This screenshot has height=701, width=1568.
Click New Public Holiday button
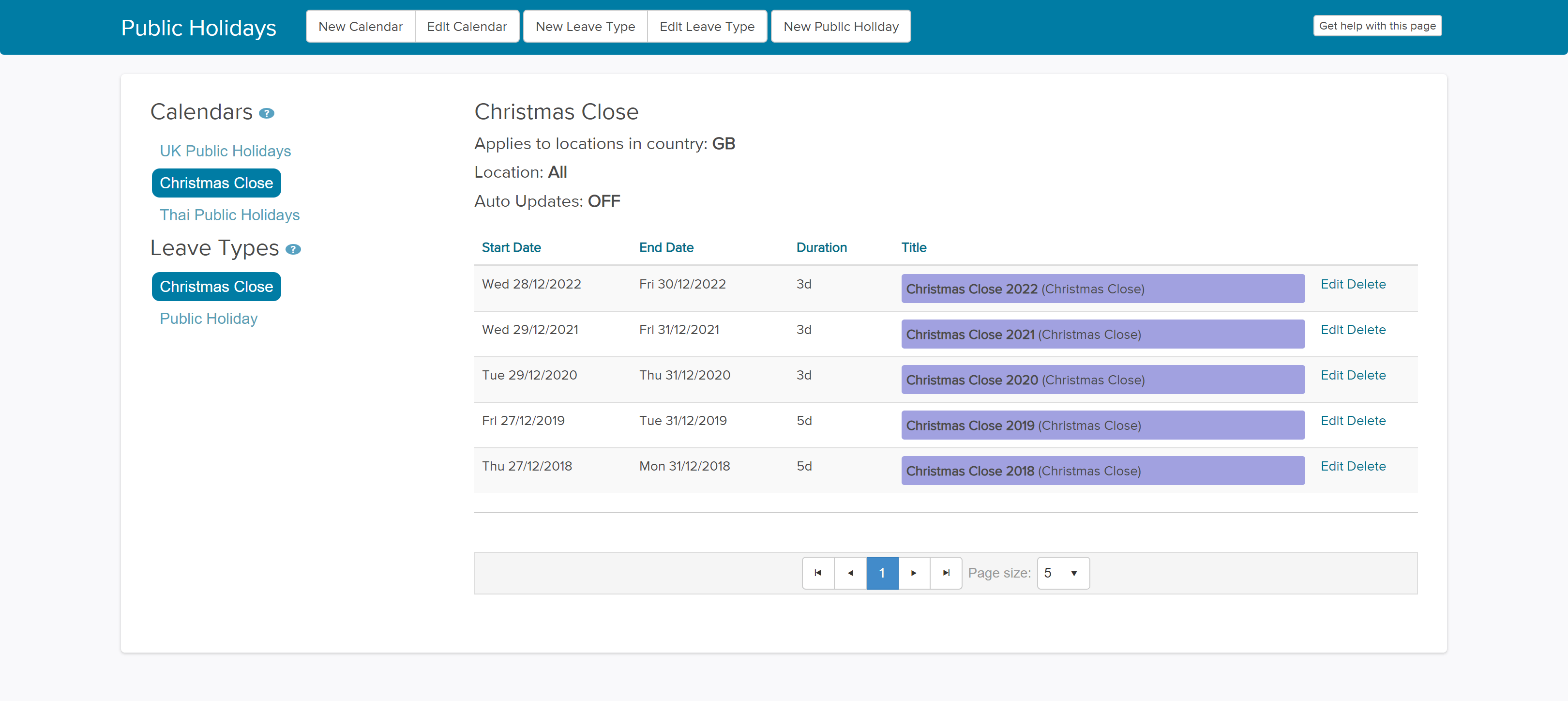[x=840, y=26]
